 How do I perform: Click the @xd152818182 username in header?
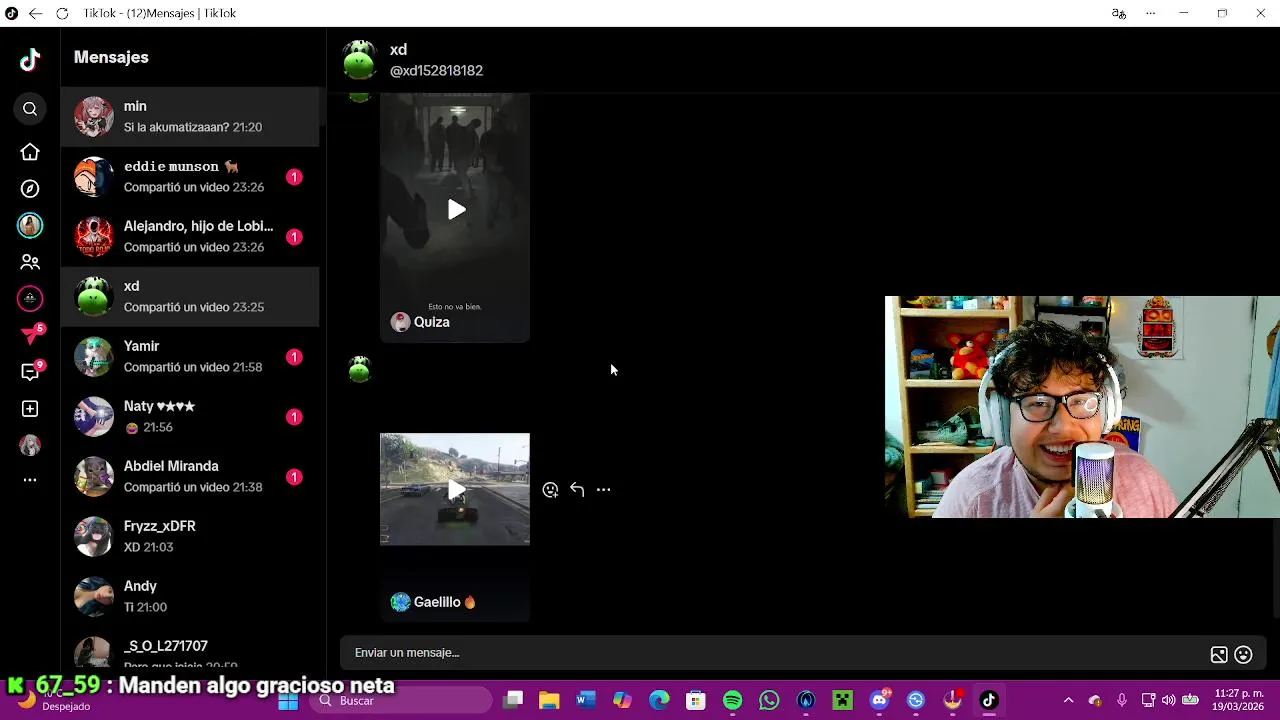(436, 71)
